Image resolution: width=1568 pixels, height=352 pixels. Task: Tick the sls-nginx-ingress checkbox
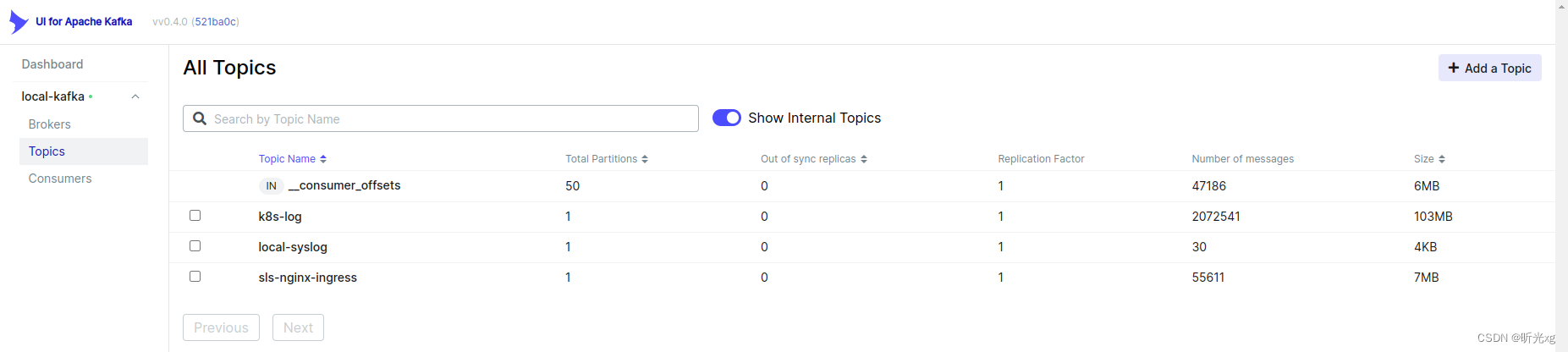pos(195,277)
